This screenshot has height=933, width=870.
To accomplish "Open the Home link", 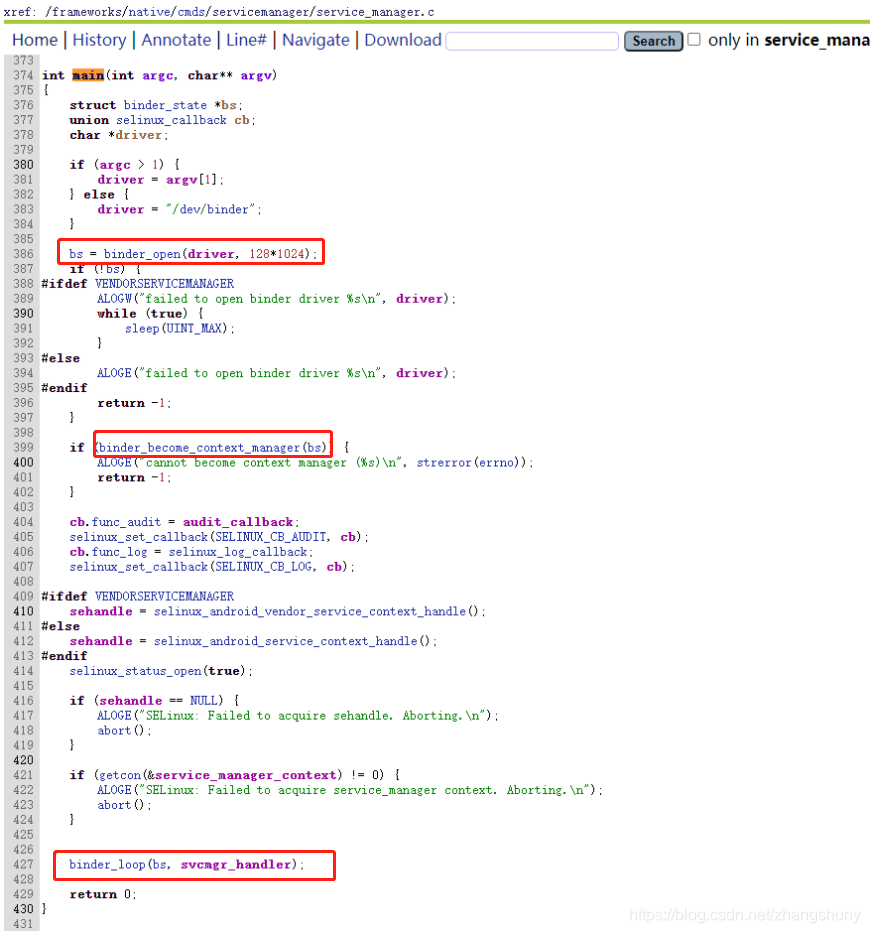I will [x=35, y=40].
